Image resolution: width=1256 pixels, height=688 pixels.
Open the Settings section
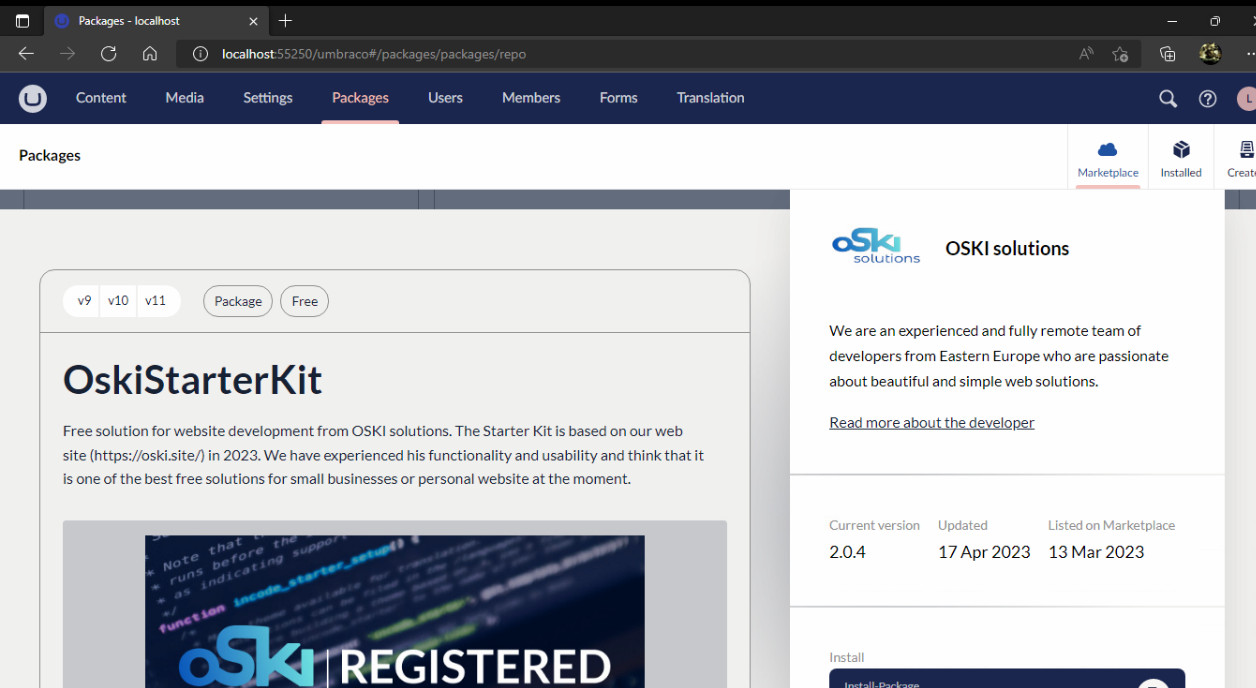(x=268, y=98)
